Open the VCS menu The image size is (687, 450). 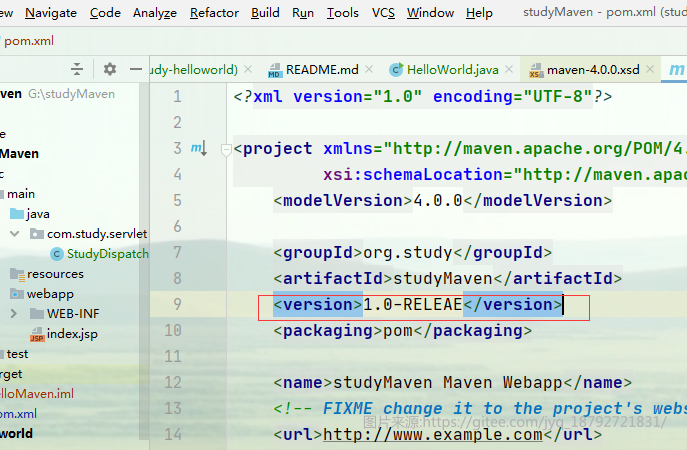click(x=383, y=13)
